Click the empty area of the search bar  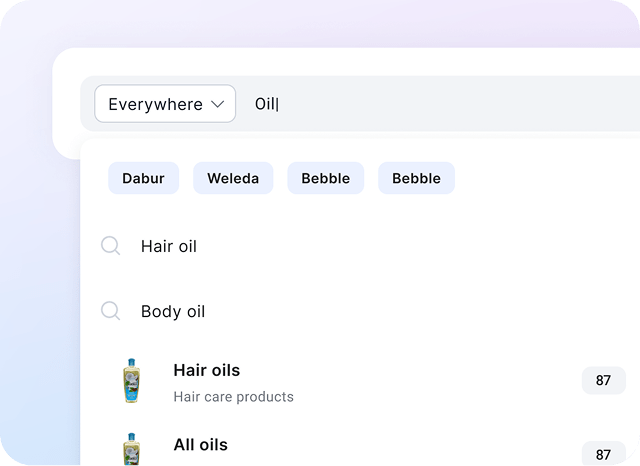click(x=457, y=104)
